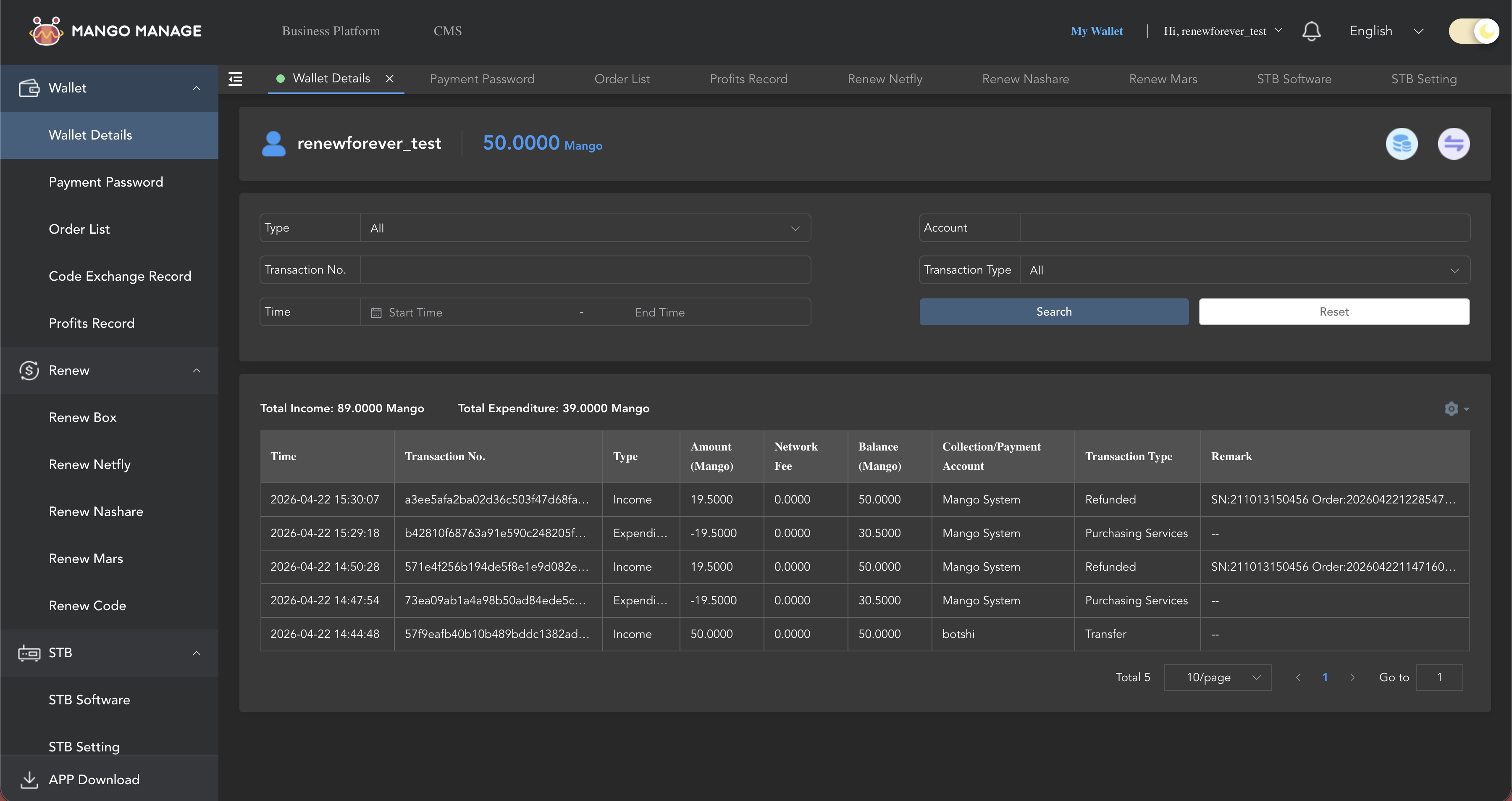
Task: Open the English language dropdown
Action: 1386,31
